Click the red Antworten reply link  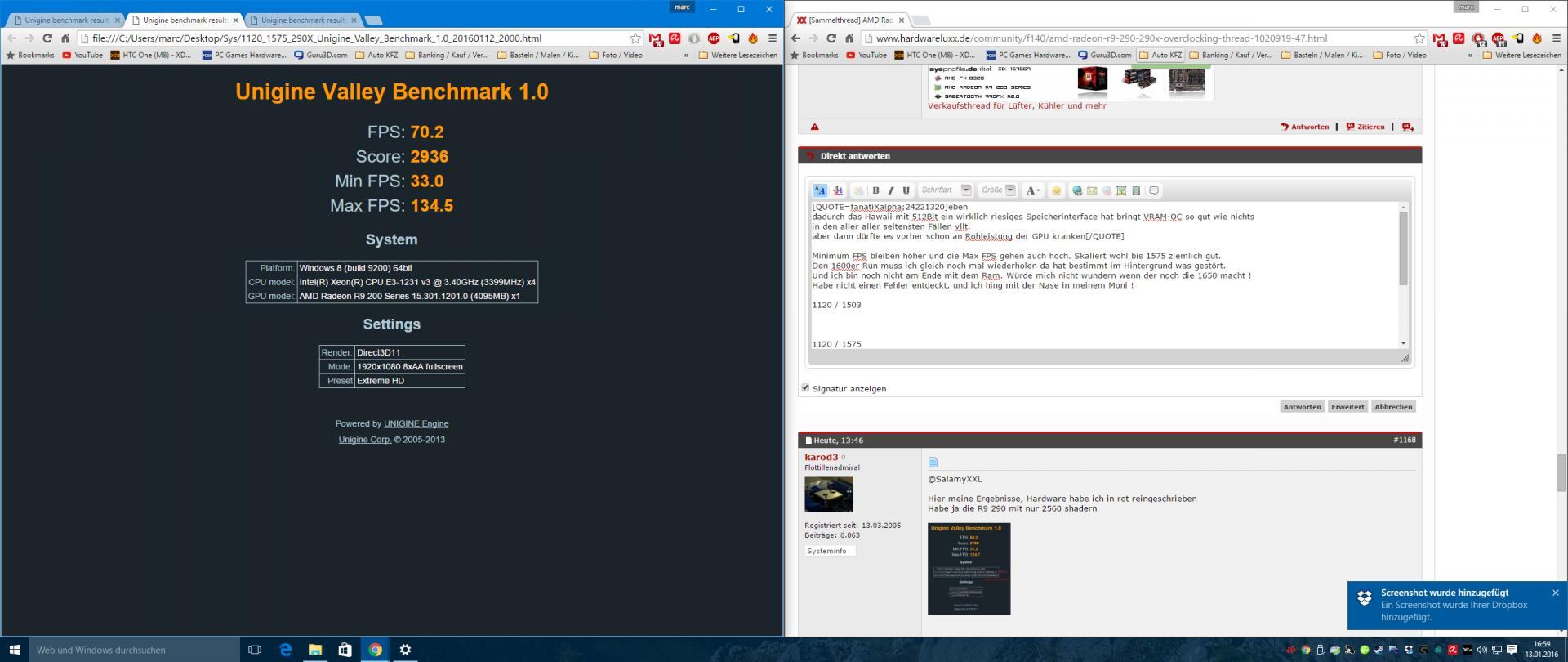click(1305, 127)
